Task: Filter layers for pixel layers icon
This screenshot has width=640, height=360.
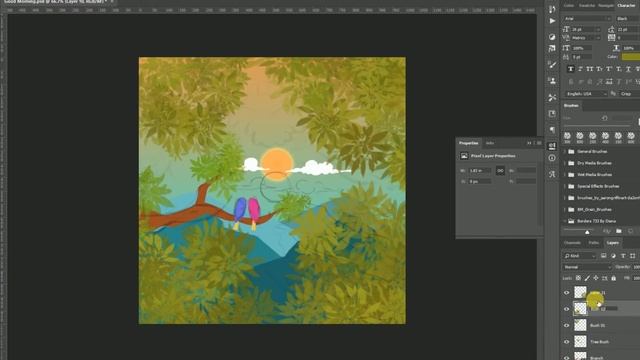Action: point(603,256)
